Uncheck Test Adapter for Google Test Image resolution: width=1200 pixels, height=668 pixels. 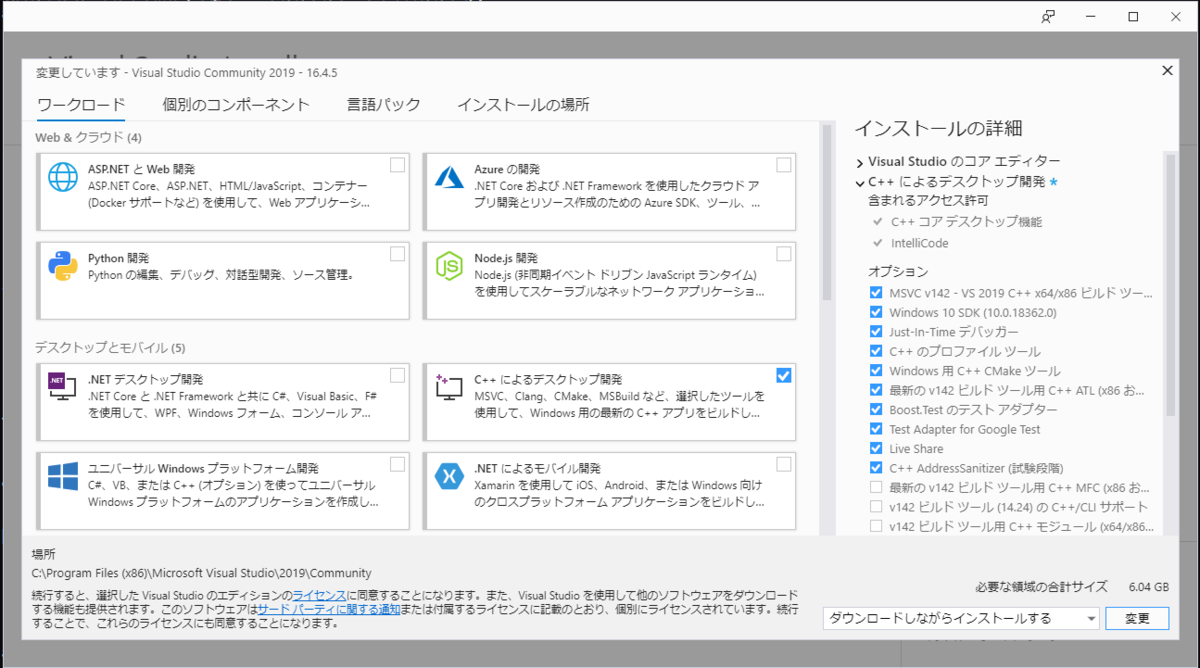pos(876,429)
